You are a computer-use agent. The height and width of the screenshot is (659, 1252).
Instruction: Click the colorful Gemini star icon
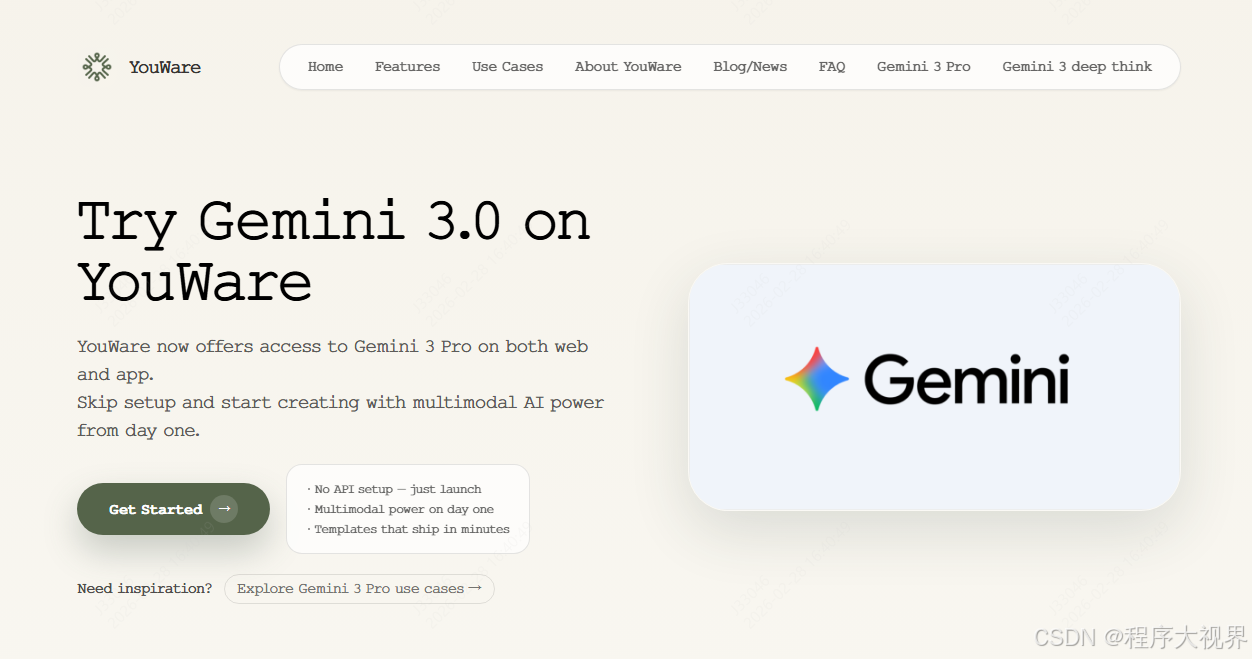click(817, 379)
